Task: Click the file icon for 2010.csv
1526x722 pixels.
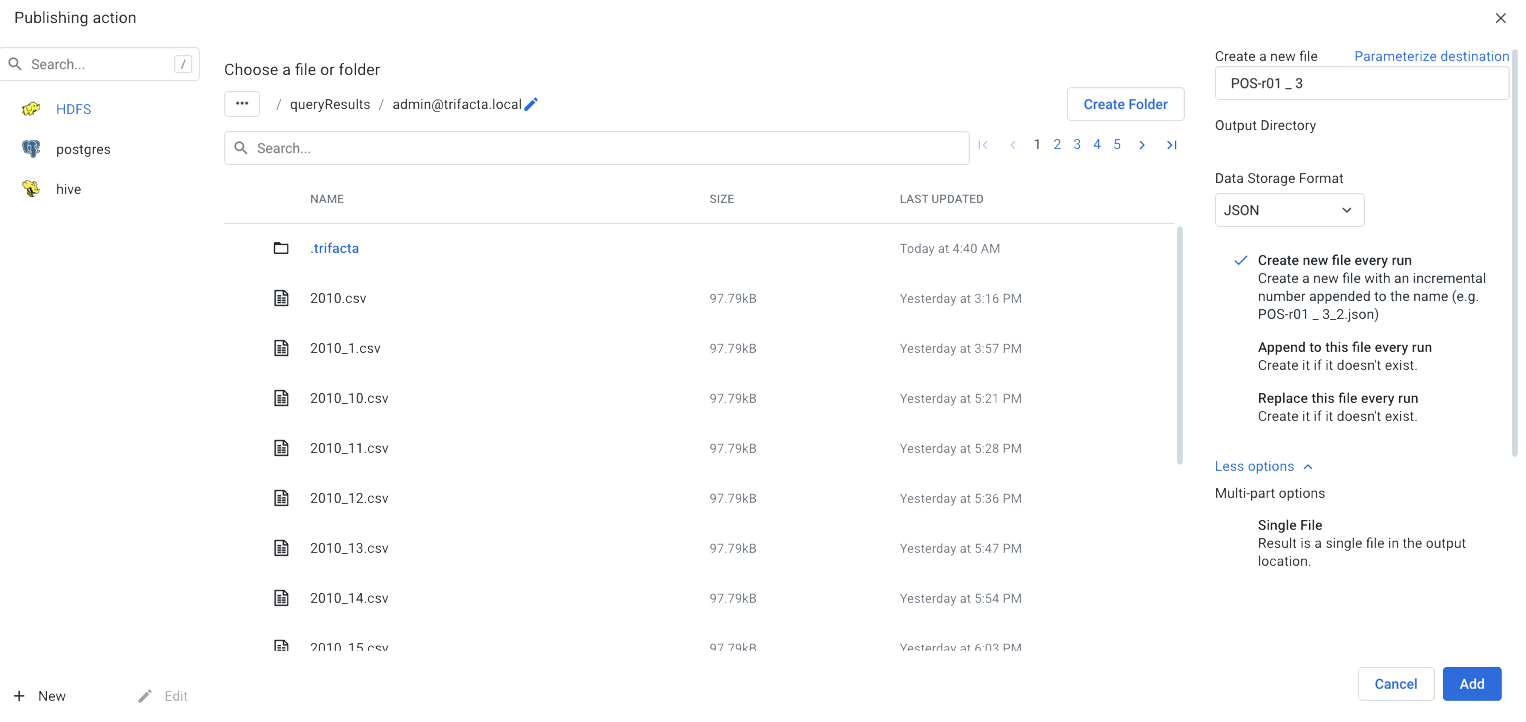Action: pos(281,298)
